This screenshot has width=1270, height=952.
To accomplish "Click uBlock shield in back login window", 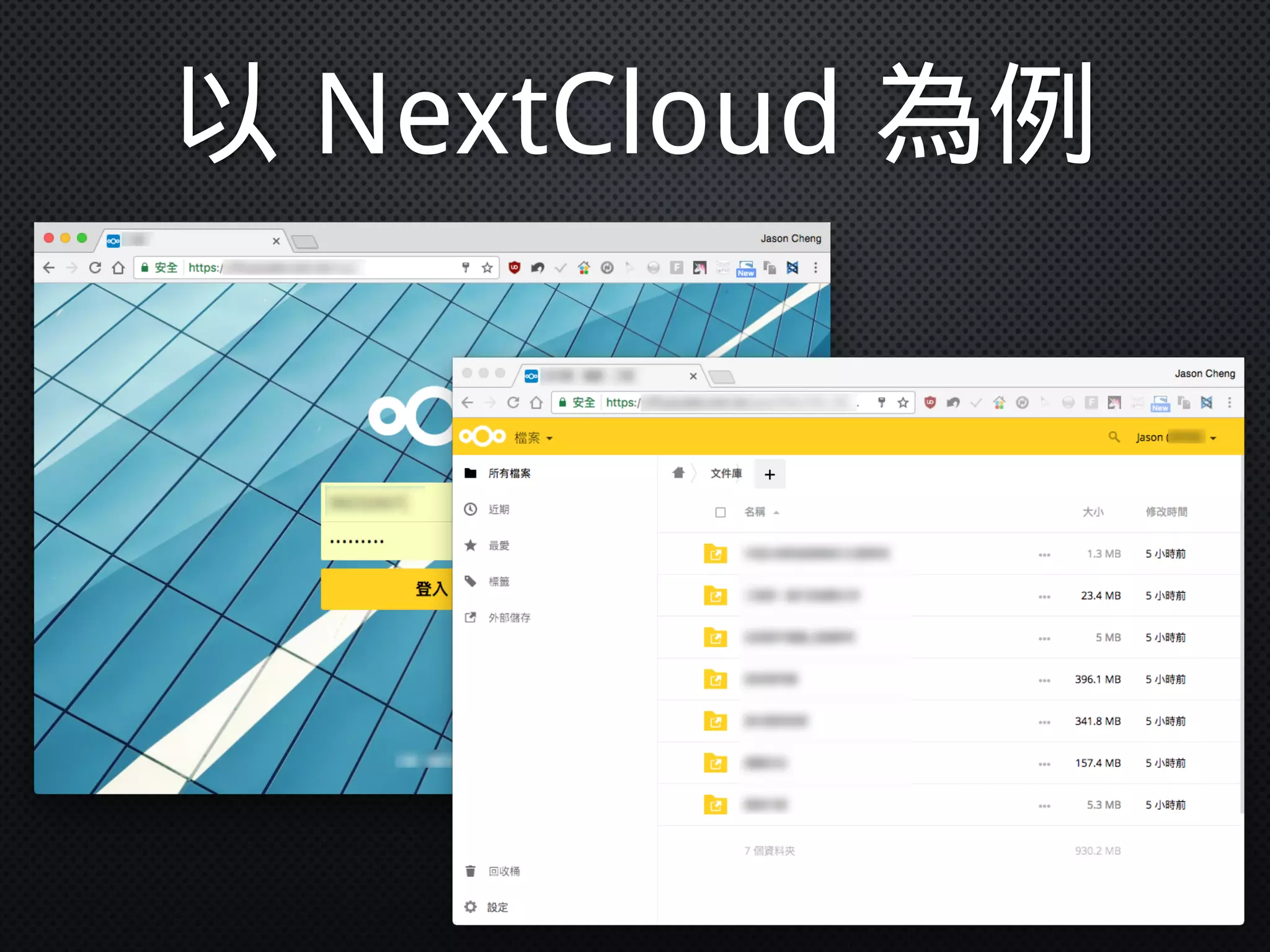I will 514,268.
